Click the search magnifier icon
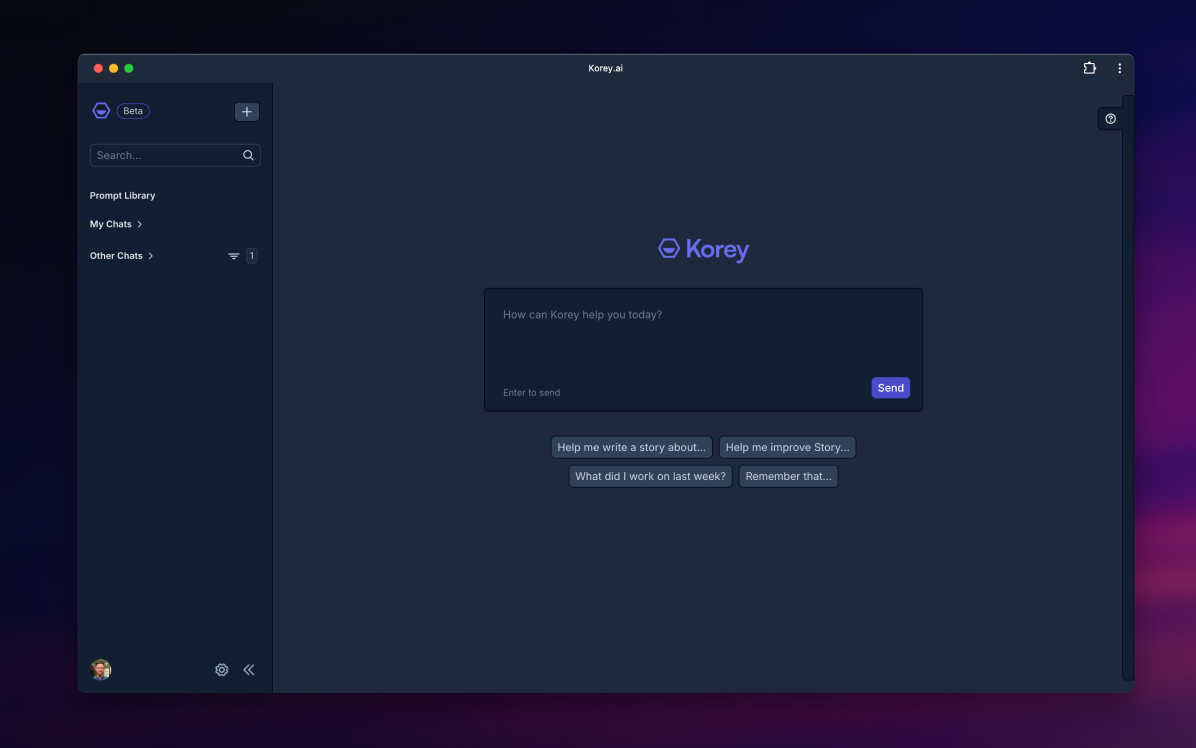This screenshot has width=1196, height=748. [248, 156]
